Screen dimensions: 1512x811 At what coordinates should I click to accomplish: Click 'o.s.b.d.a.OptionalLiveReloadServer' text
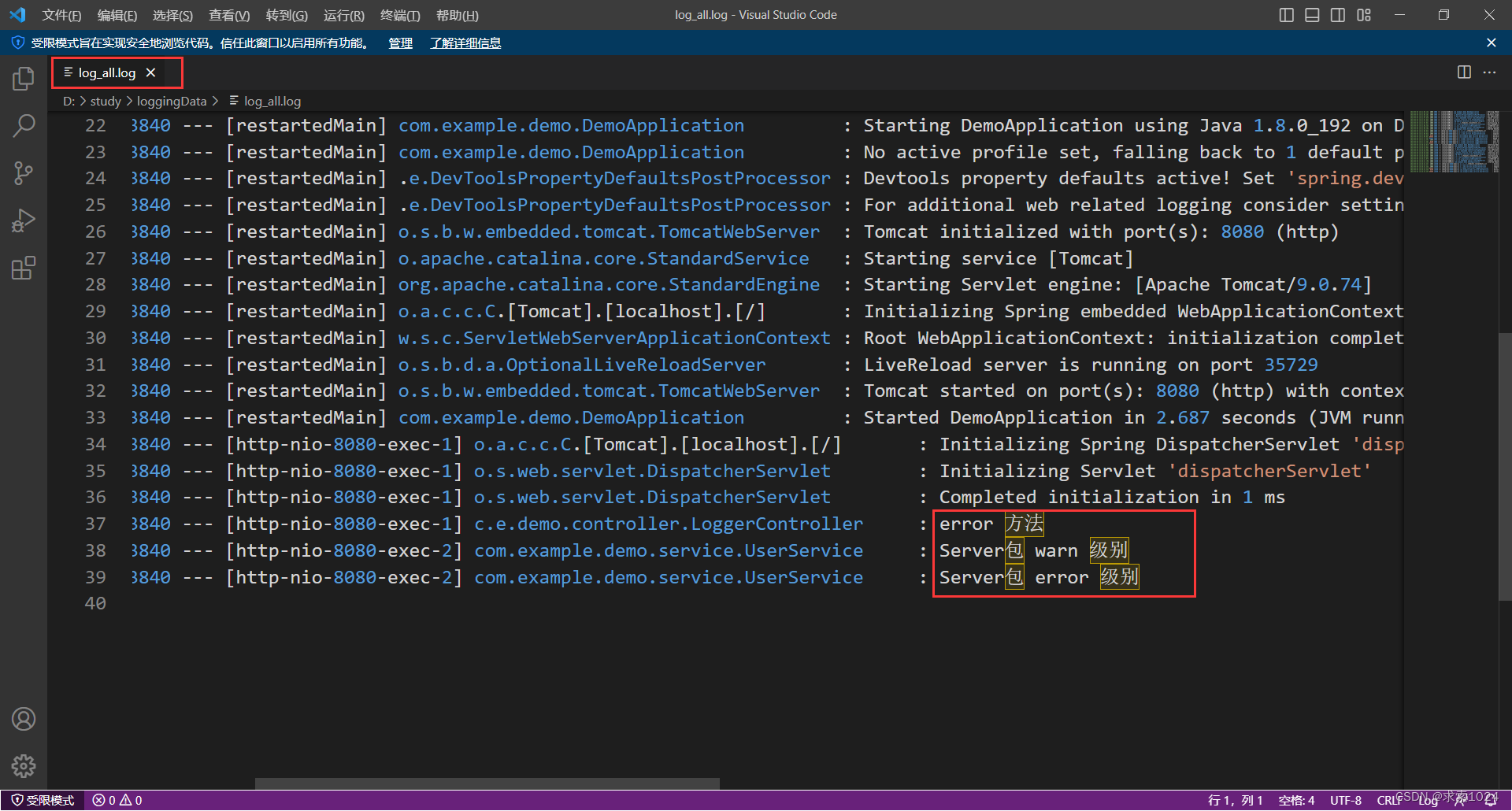582,365
